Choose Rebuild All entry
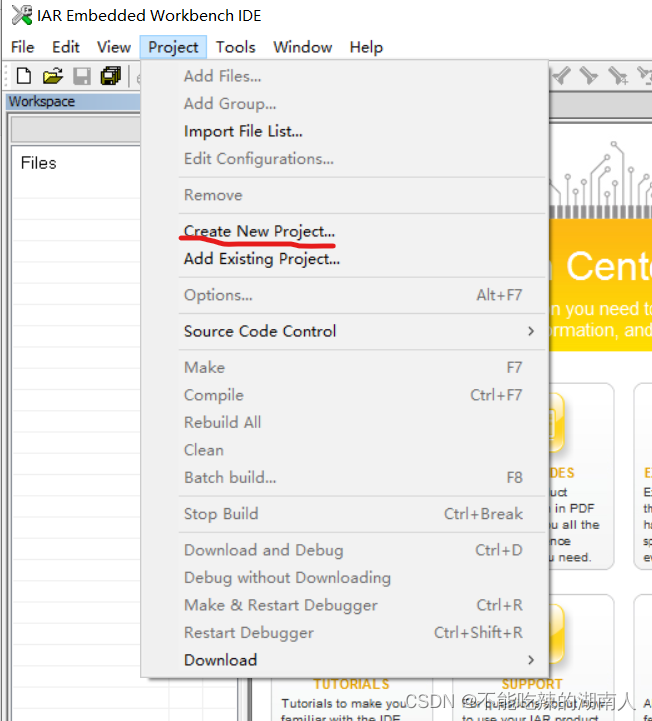The image size is (652, 721). point(344,422)
